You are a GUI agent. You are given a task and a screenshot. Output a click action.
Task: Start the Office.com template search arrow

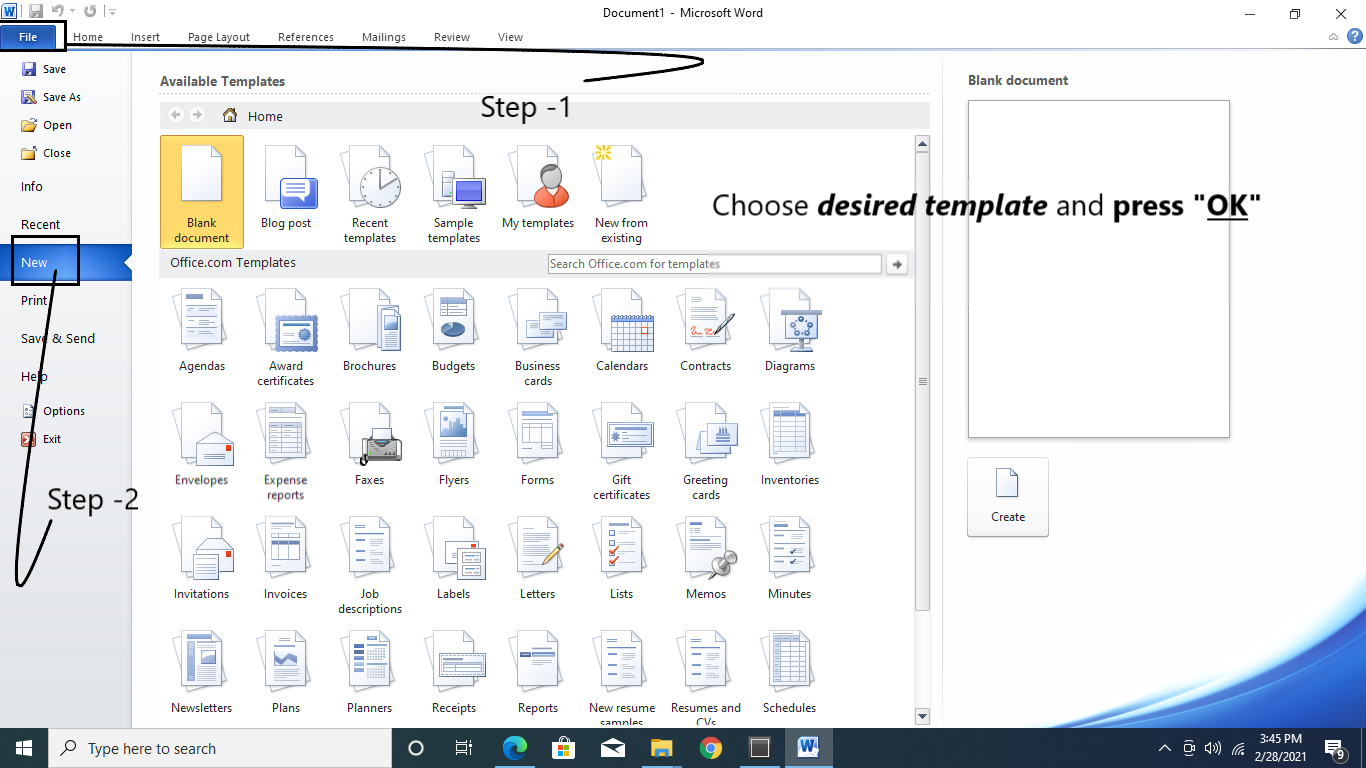click(897, 264)
